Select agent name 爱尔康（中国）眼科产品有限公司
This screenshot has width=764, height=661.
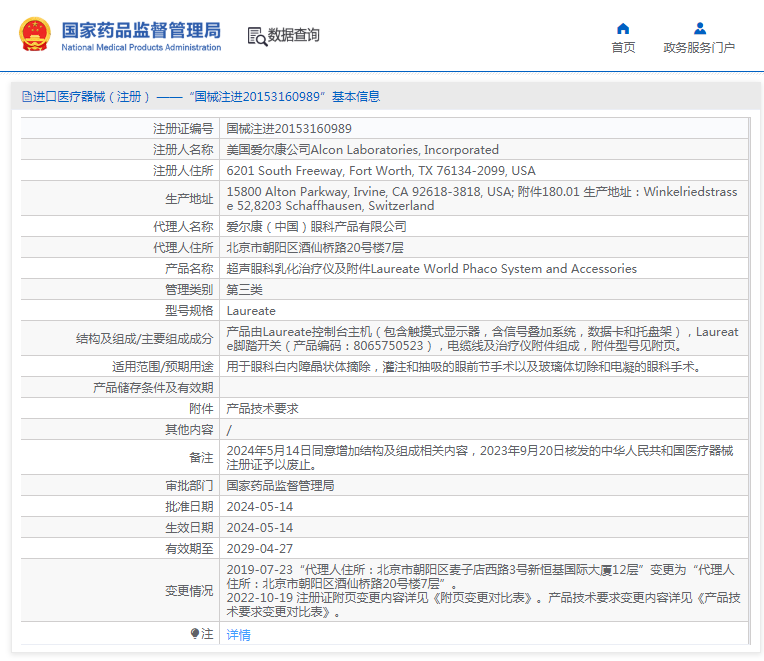click(x=316, y=227)
